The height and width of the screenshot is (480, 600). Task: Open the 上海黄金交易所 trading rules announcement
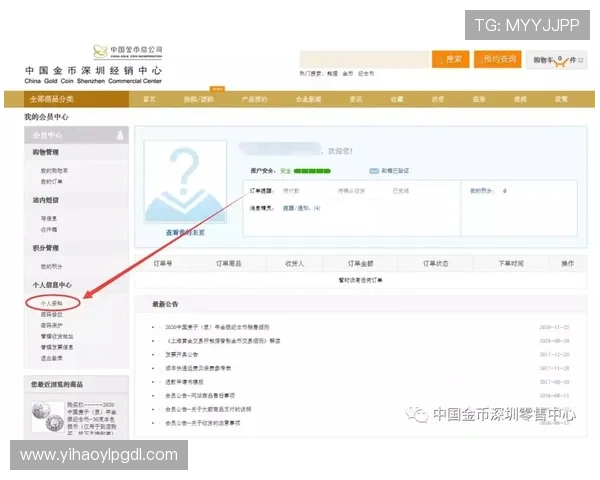point(223,341)
